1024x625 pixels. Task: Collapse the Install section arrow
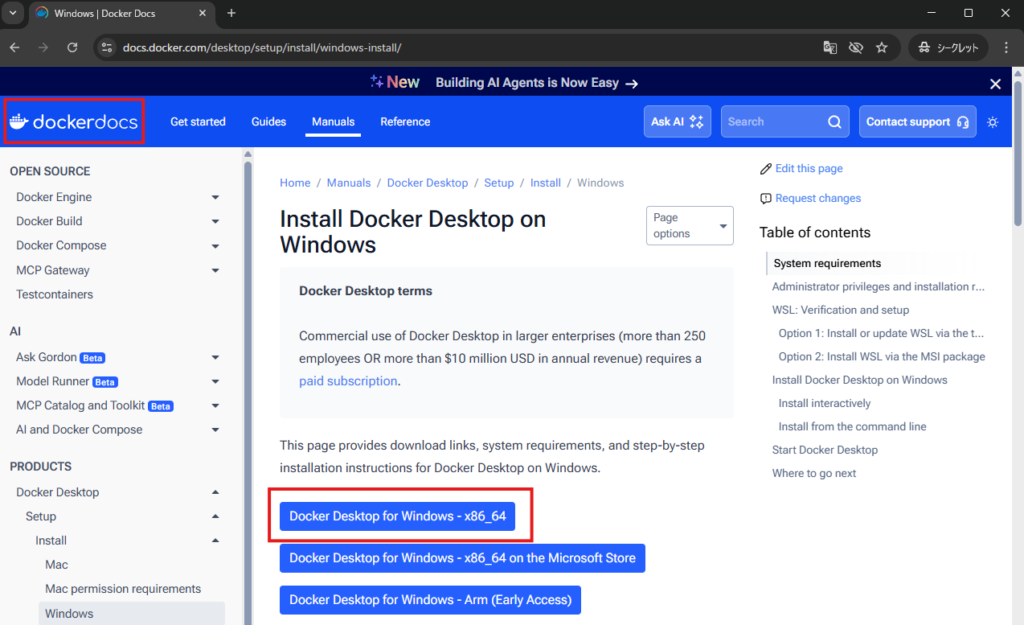[x=215, y=541]
